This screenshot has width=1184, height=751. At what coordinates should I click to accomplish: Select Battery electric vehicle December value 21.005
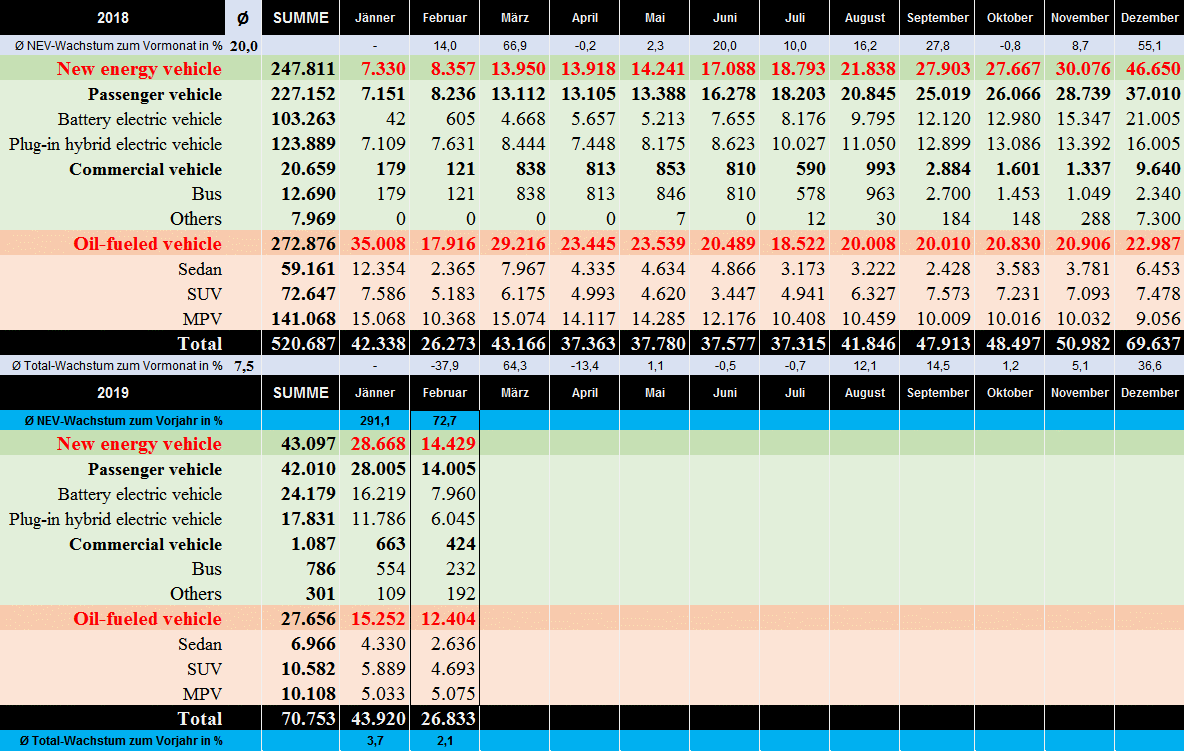(1152, 118)
